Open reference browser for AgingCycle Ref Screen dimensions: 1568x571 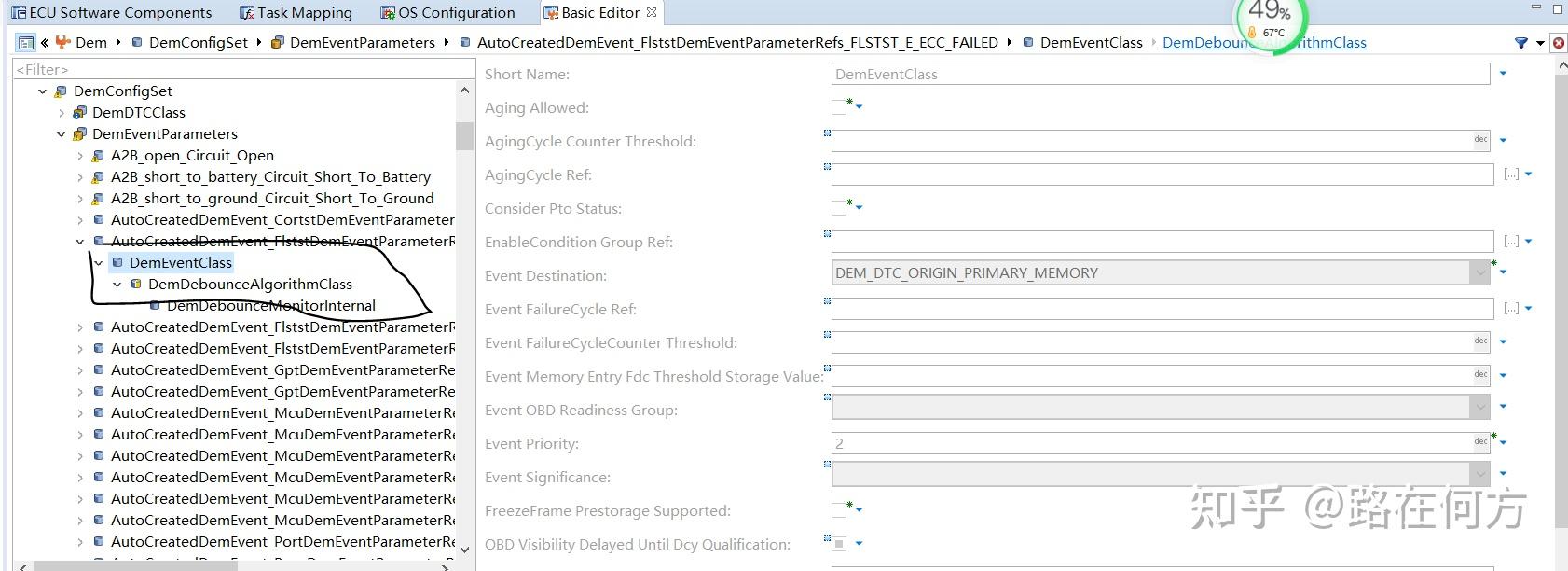click(x=1511, y=174)
